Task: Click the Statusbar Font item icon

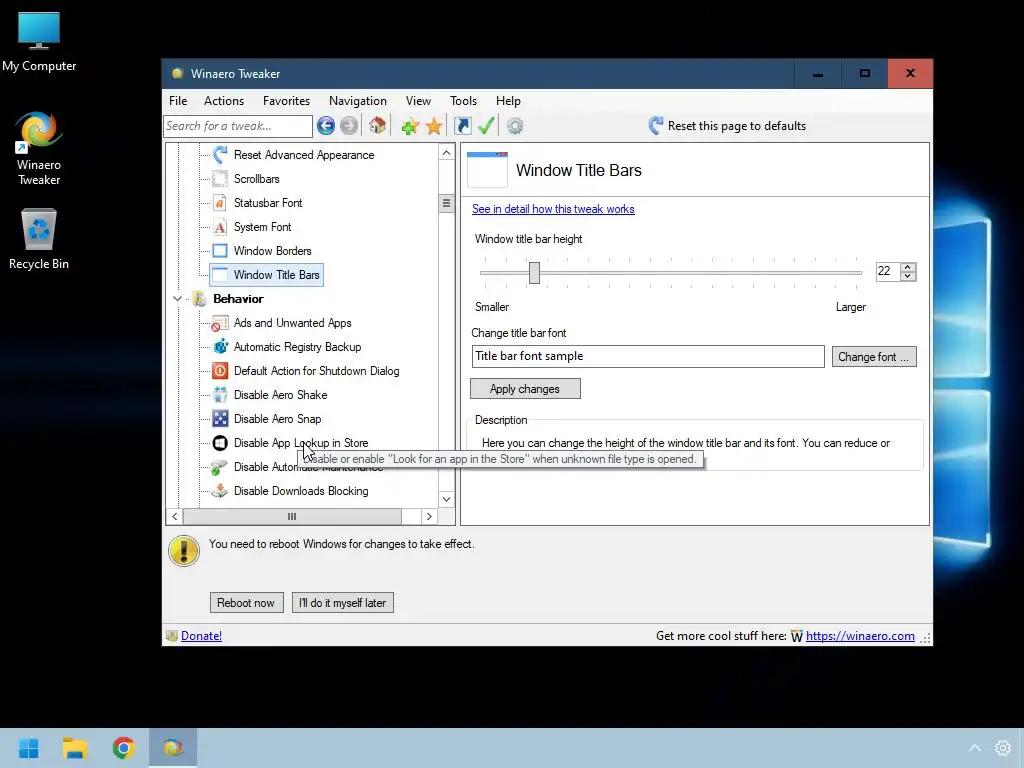Action: 220,203
